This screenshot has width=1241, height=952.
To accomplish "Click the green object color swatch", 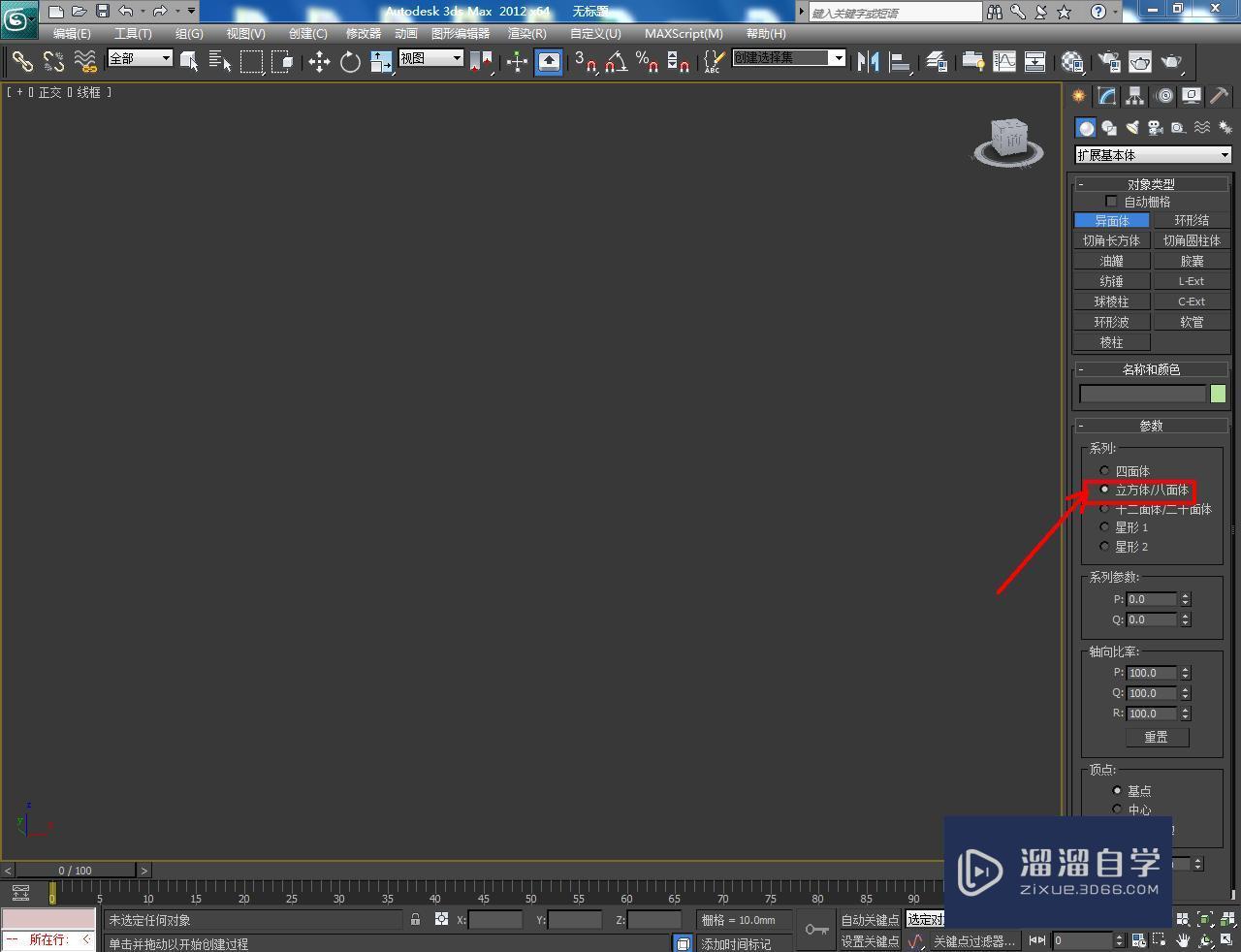I will 1218,394.
